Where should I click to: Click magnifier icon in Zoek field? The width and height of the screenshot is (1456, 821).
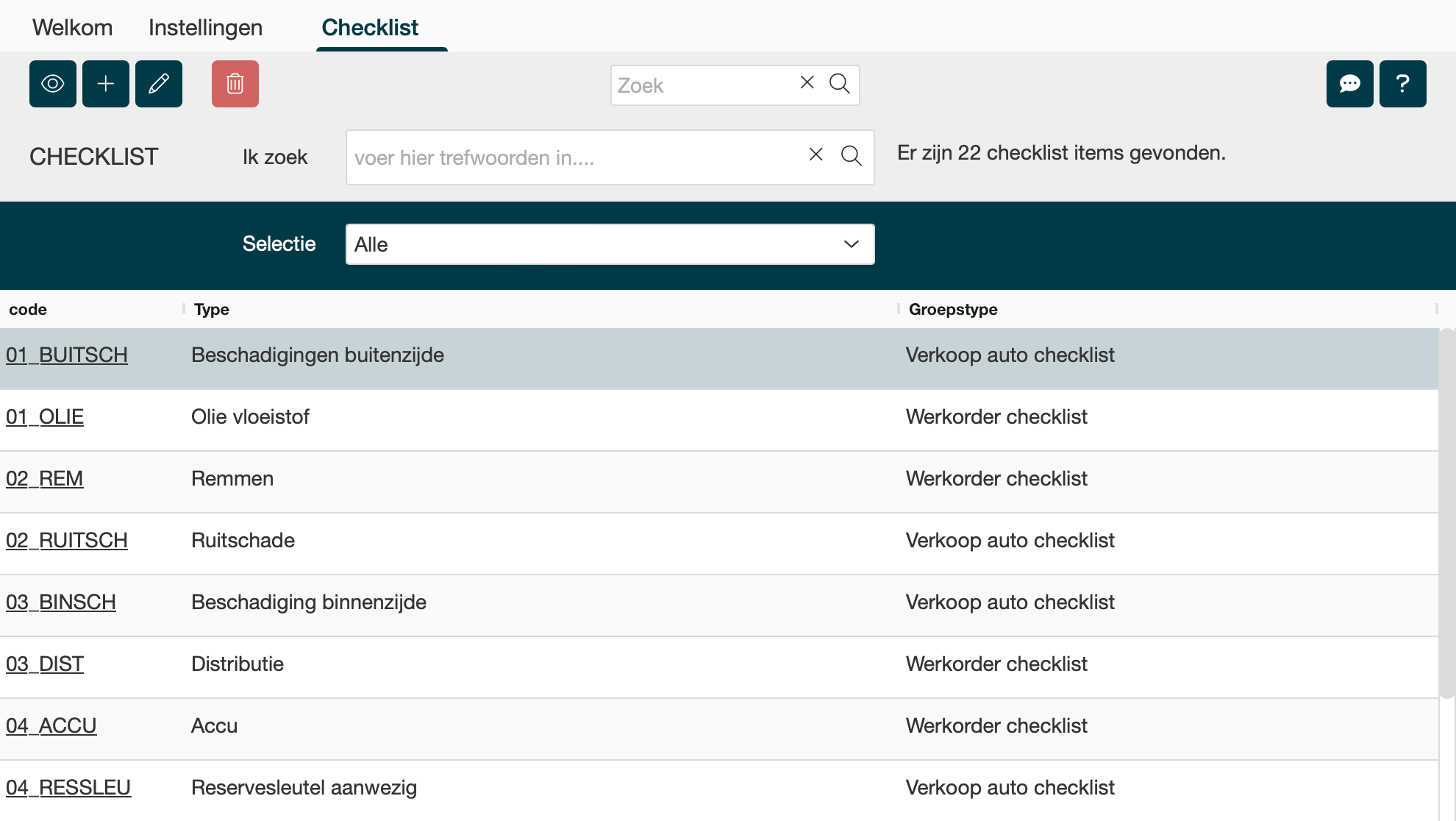point(839,84)
